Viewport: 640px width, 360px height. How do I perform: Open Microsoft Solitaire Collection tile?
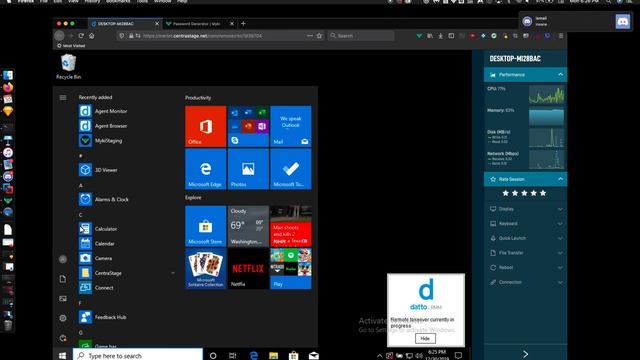(205, 269)
